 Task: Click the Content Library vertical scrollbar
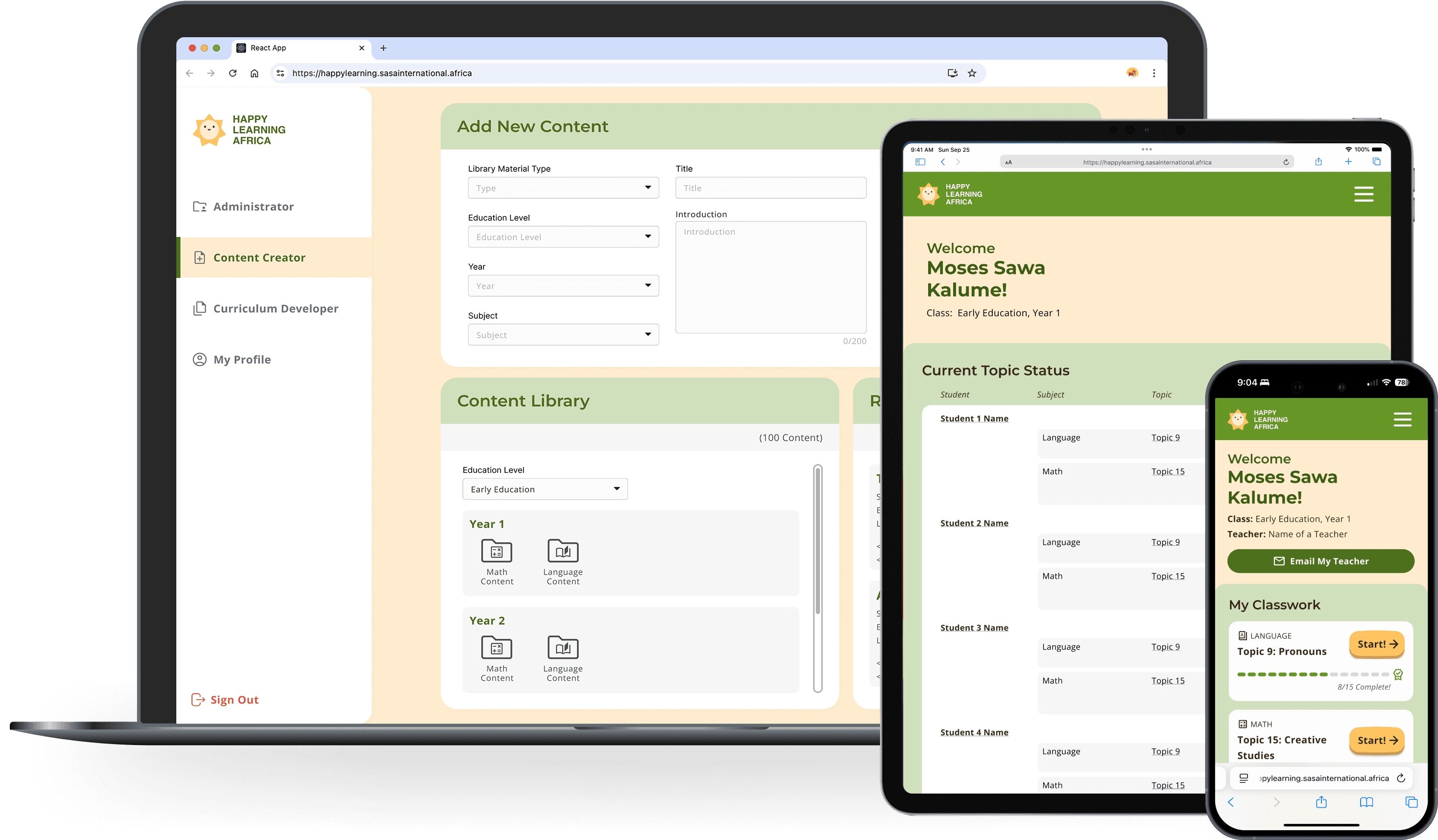point(818,542)
